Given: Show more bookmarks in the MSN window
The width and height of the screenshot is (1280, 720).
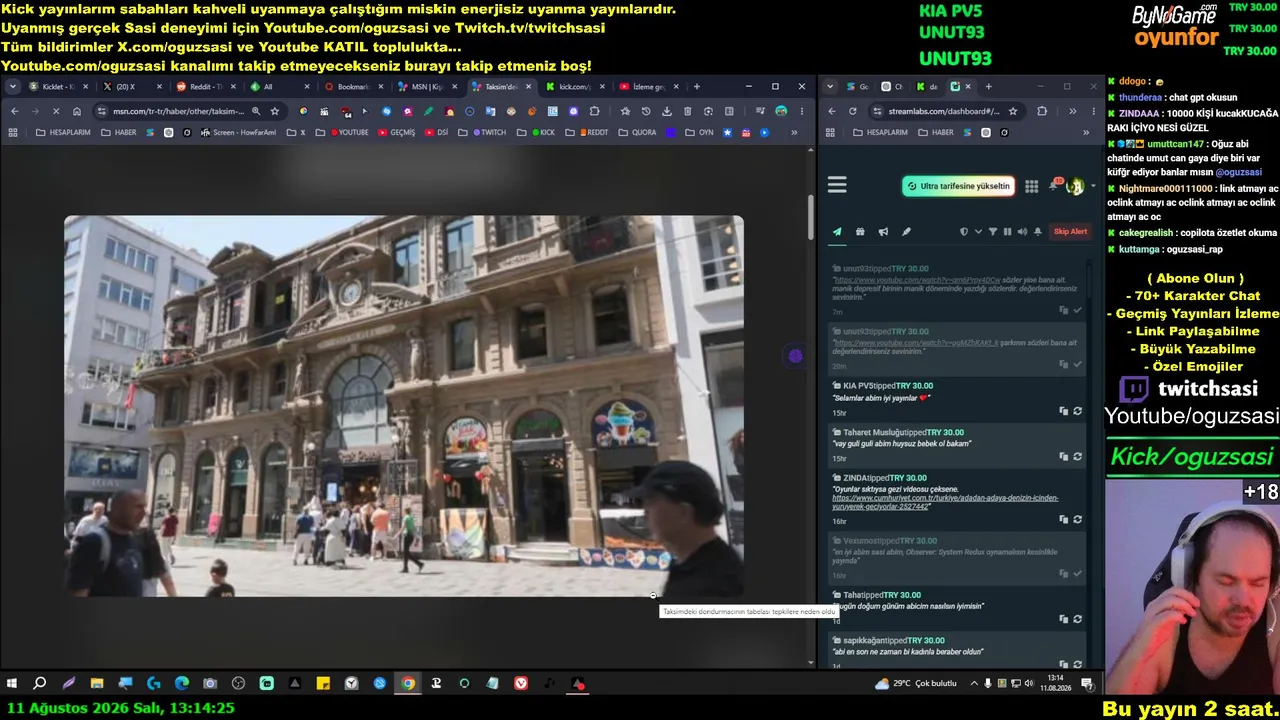Looking at the screenshot, I should click(x=794, y=133).
